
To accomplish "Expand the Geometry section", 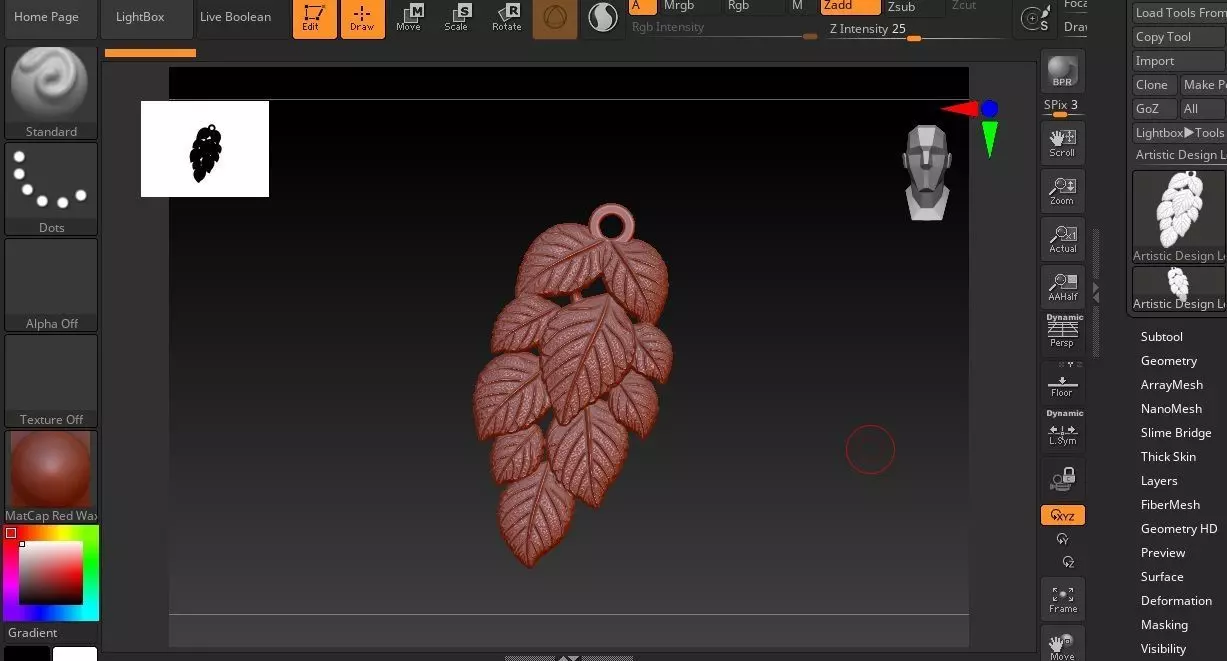I will [x=1169, y=361].
